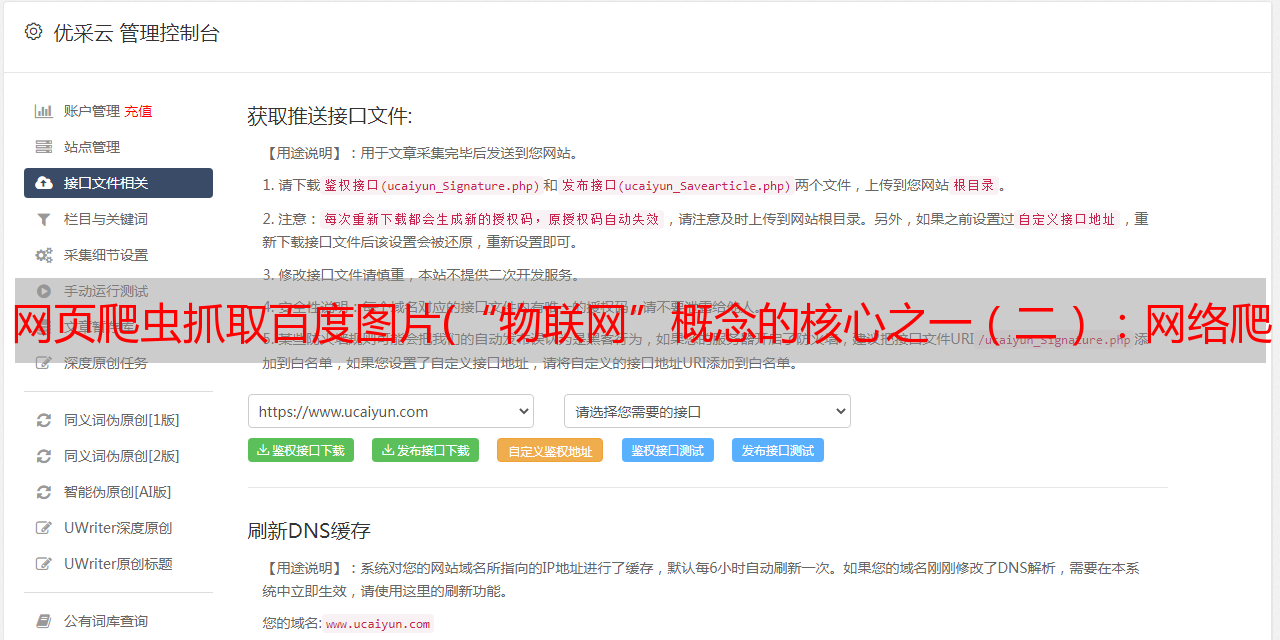Click the edit icon for UWriter深度原创
The width and height of the screenshot is (1280, 640).
click(x=44, y=528)
